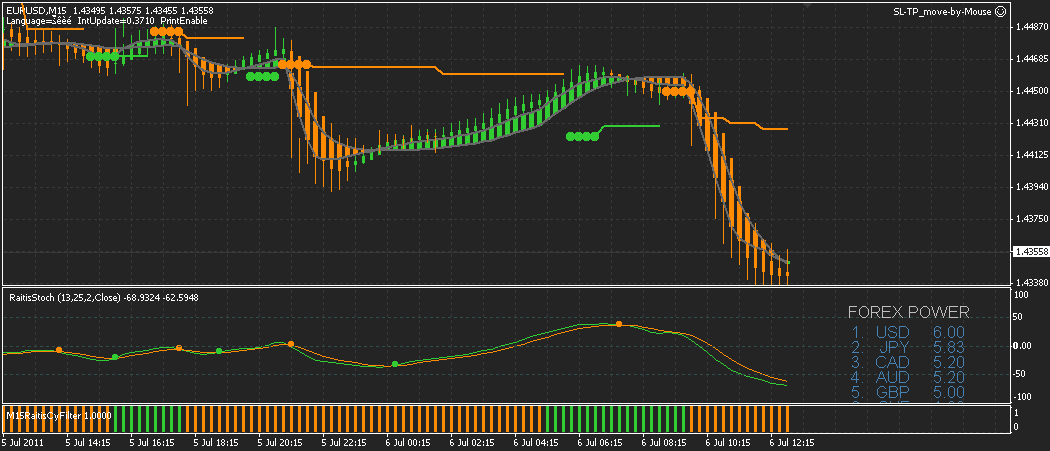Screen dimensions: 1050x451
Task: Click the smiley face Expert Advisor icon
Action: [1000, 11]
